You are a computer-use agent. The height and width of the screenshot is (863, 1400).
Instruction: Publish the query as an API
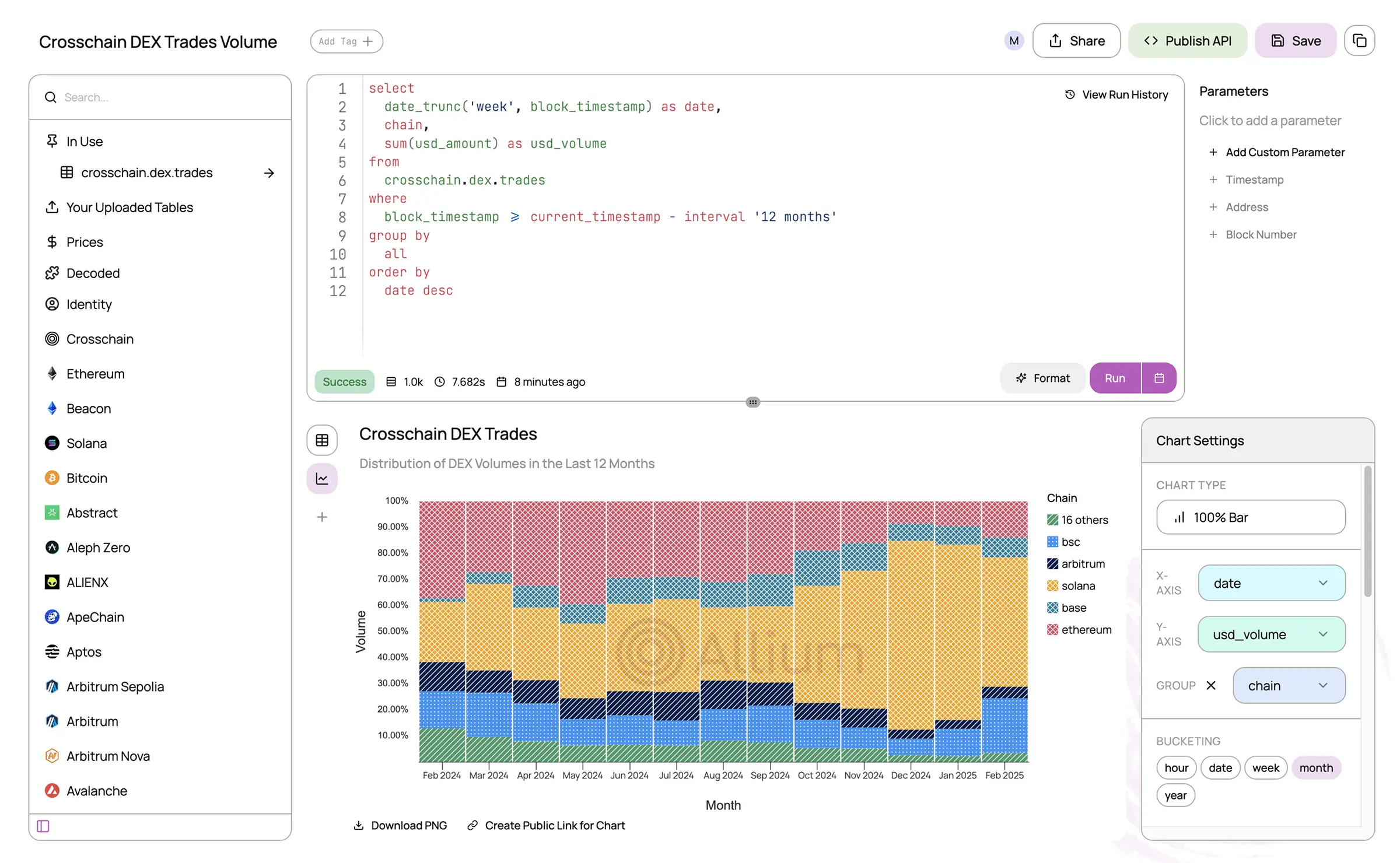click(1188, 40)
